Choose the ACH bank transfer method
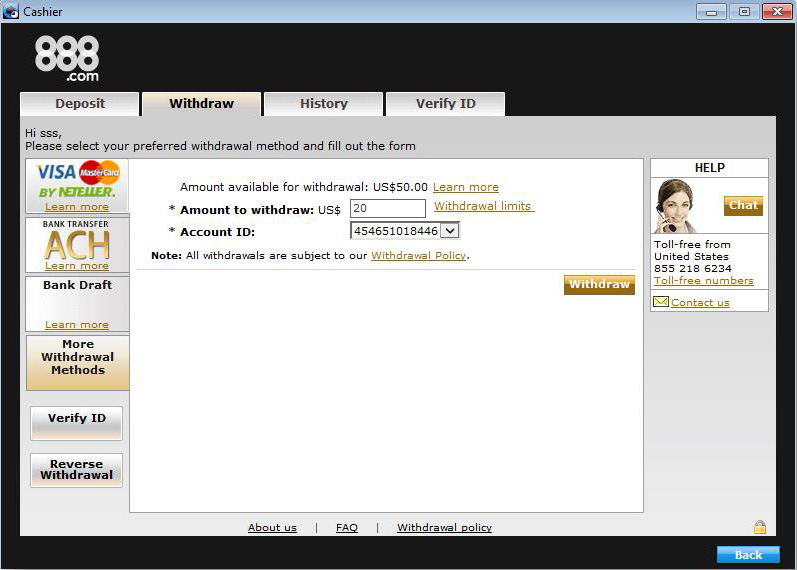Screen dimensions: 797x570 click(77, 245)
